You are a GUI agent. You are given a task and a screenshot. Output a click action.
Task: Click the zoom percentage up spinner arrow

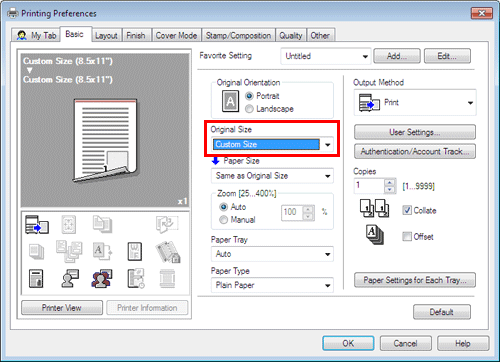click(x=308, y=209)
